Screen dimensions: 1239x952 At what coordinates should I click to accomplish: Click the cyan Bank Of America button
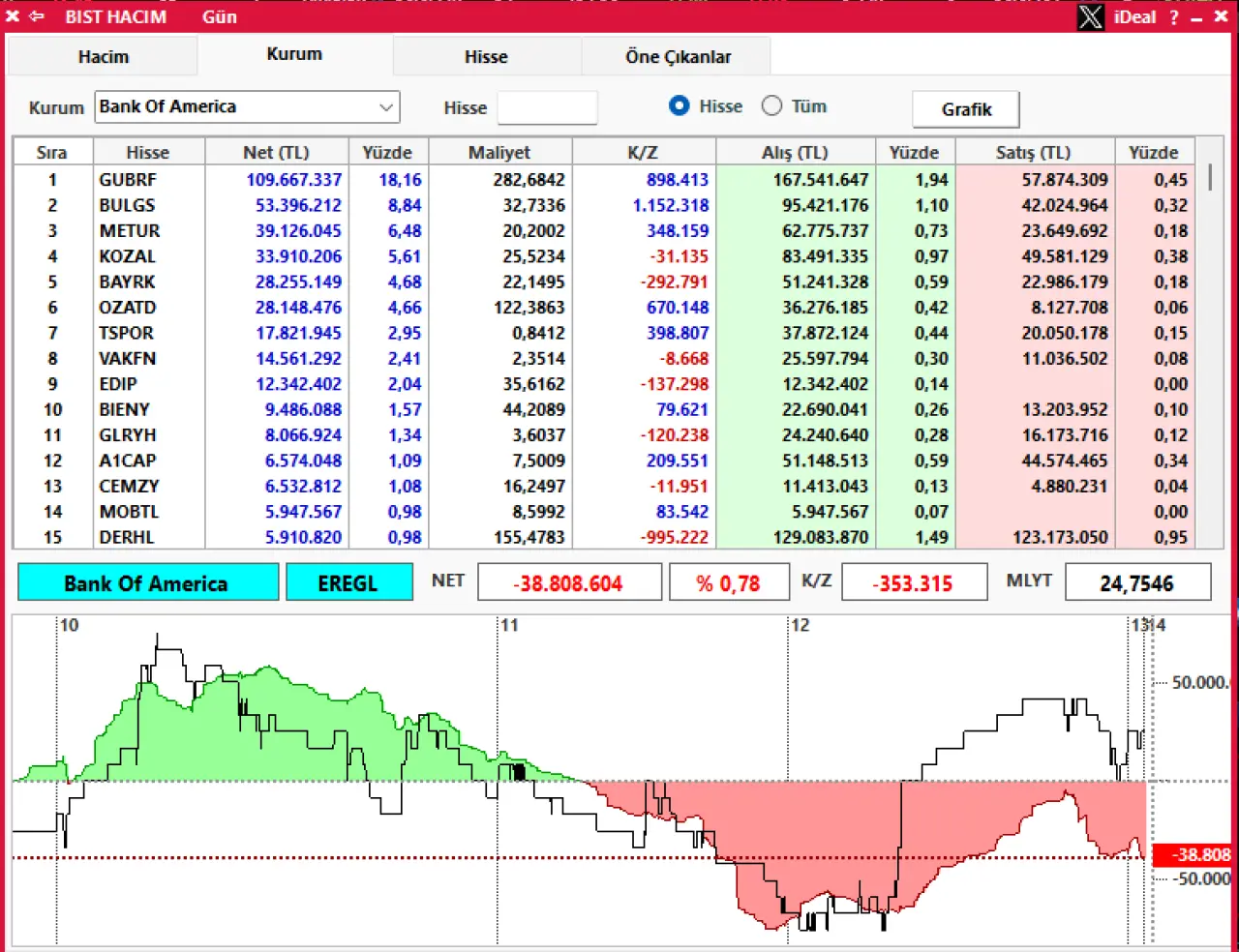(x=148, y=583)
